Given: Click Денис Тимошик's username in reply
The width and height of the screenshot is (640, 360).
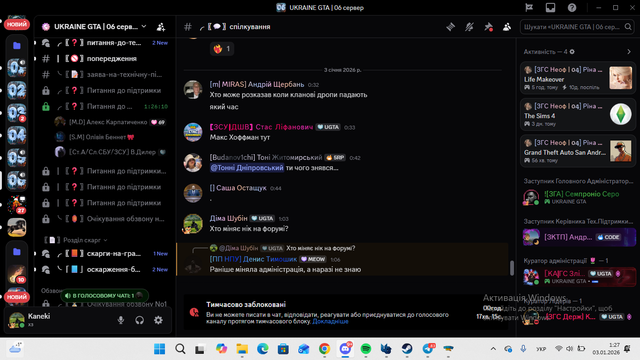Looking at the screenshot, I should (x=253, y=259).
